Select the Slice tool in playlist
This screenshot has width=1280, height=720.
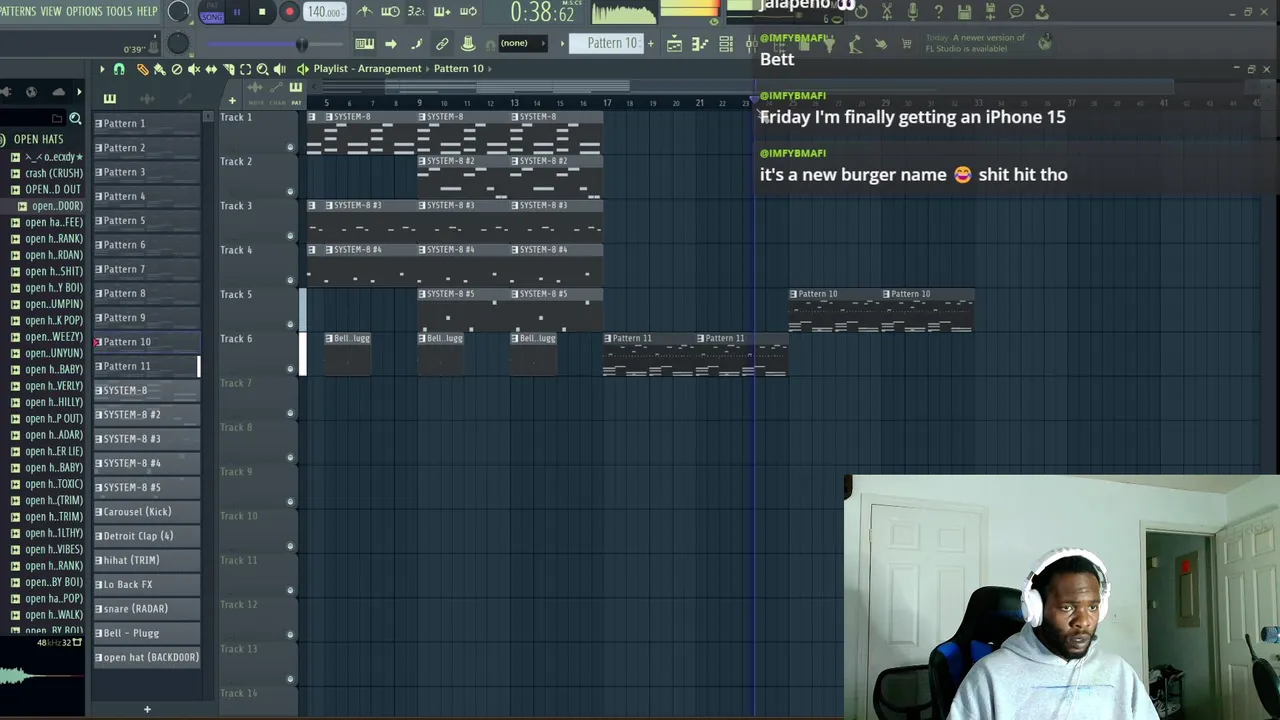pos(229,69)
